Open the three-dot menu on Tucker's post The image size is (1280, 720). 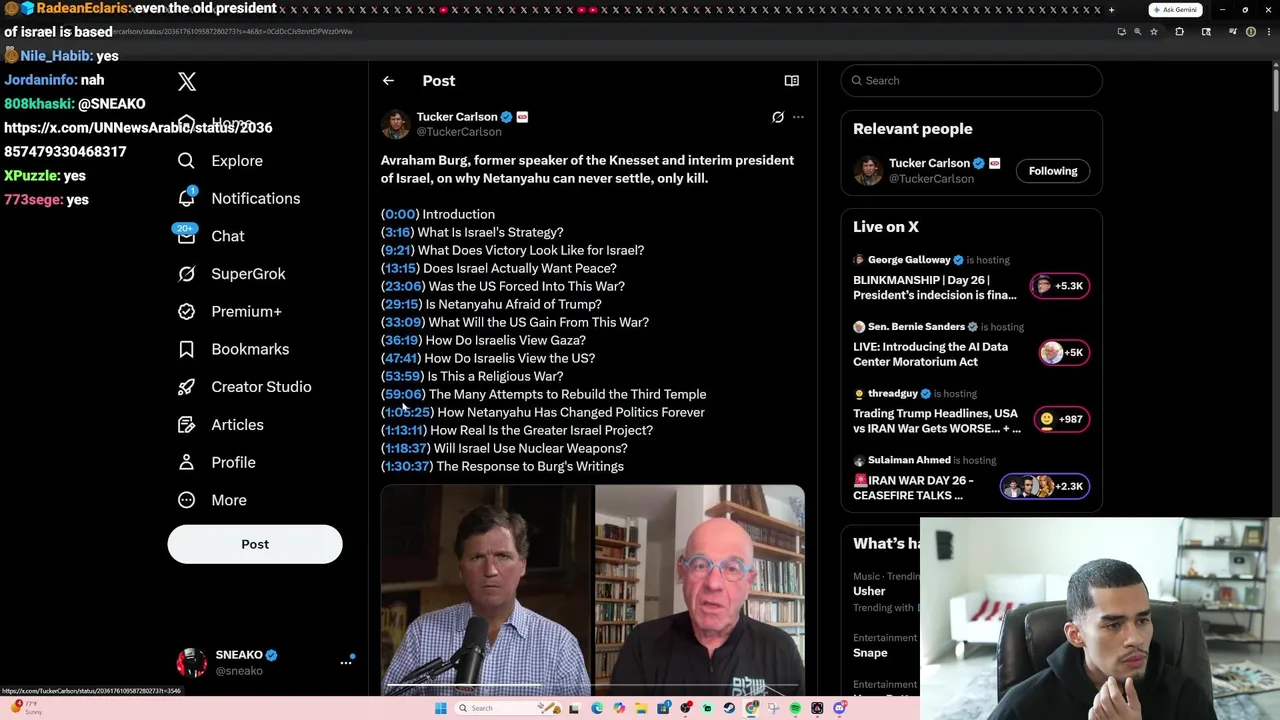pos(798,117)
